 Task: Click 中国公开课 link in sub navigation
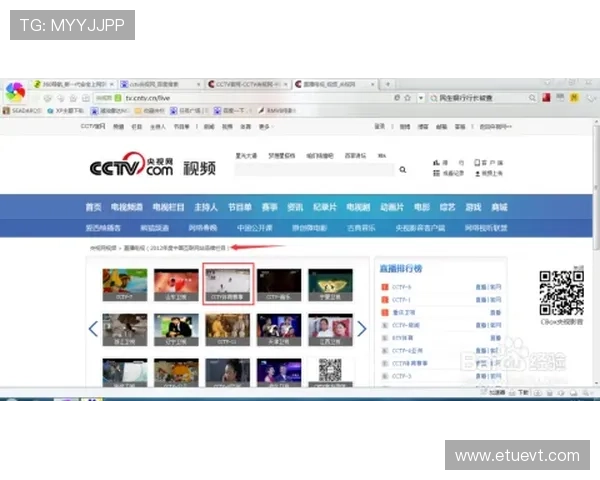coord(254,228)
